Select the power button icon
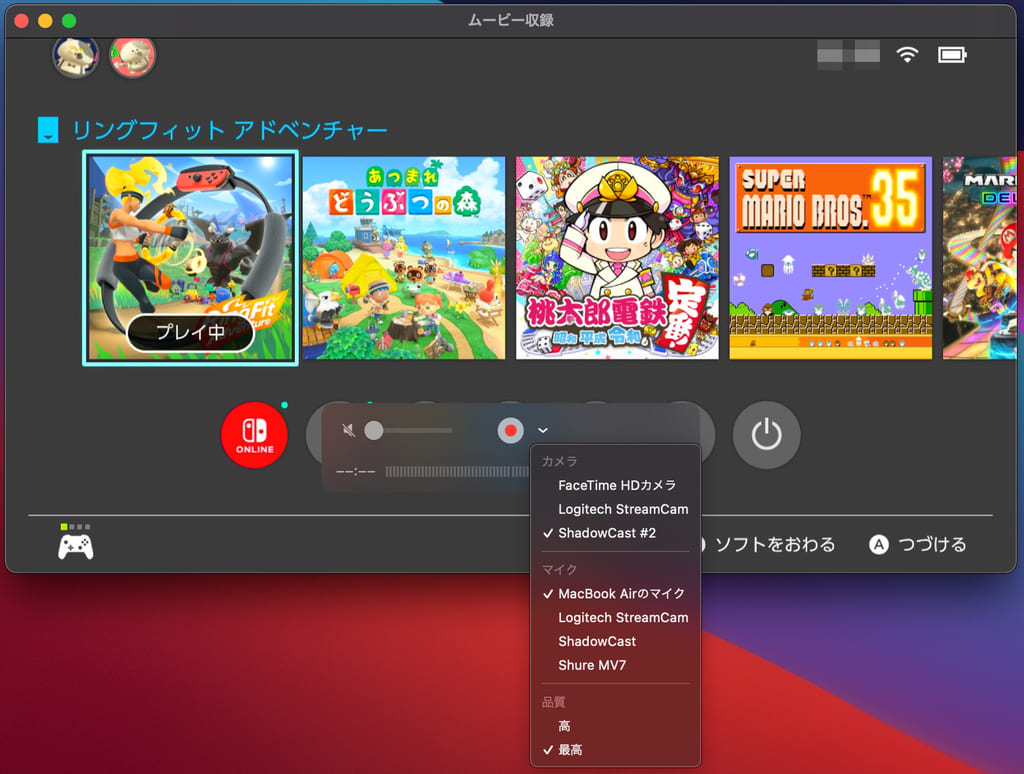Viewport: 1024px width, 774px height. 766,435
